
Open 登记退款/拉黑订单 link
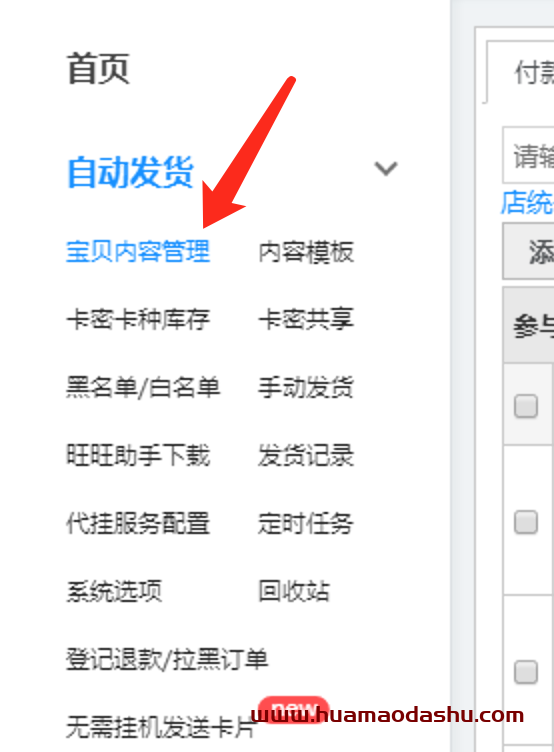pos(167,659)
